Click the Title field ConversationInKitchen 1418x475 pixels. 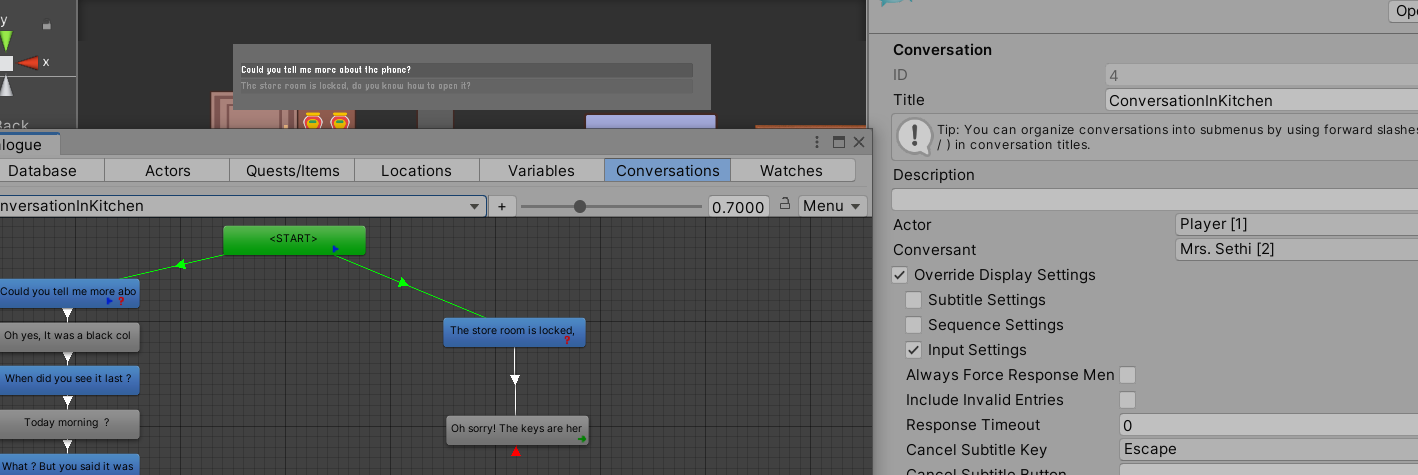point(1262,100)
